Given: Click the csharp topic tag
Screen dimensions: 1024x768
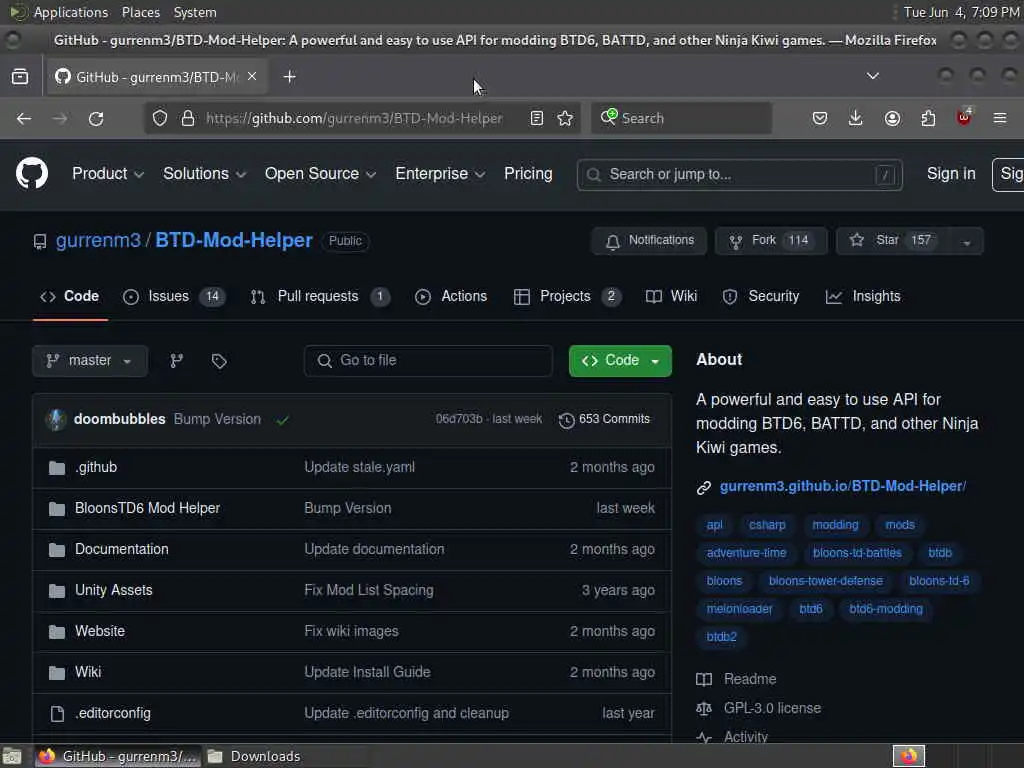Looking at the screenshot, I should 767,525.
